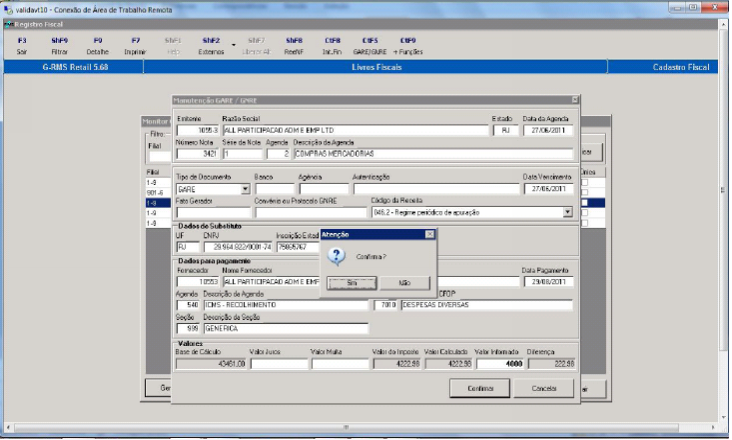732x440 pixels.
Task: Open ShF9 Filtrar function
Action: (59, 46)
